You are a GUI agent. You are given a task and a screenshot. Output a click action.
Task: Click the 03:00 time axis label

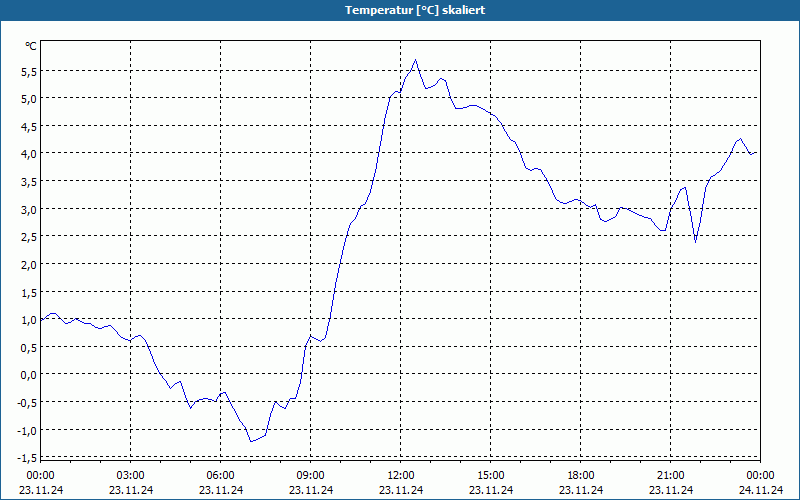coord(131,476)
